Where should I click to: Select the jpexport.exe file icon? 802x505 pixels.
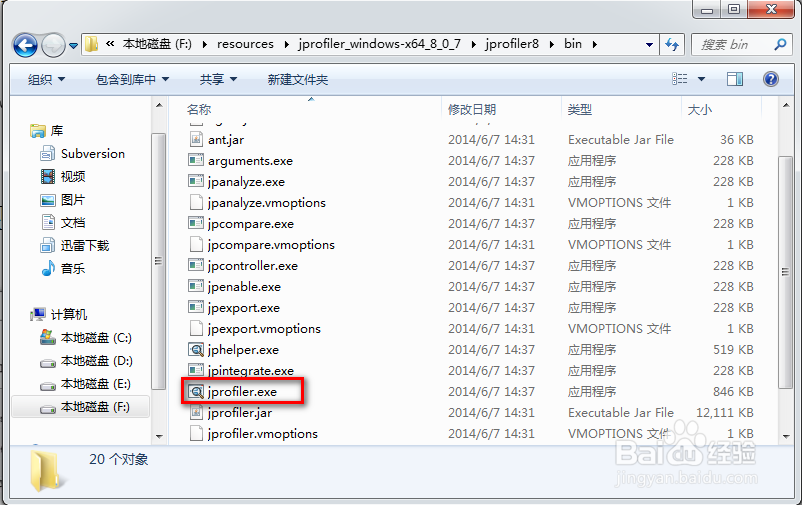[x=196, y=307]
